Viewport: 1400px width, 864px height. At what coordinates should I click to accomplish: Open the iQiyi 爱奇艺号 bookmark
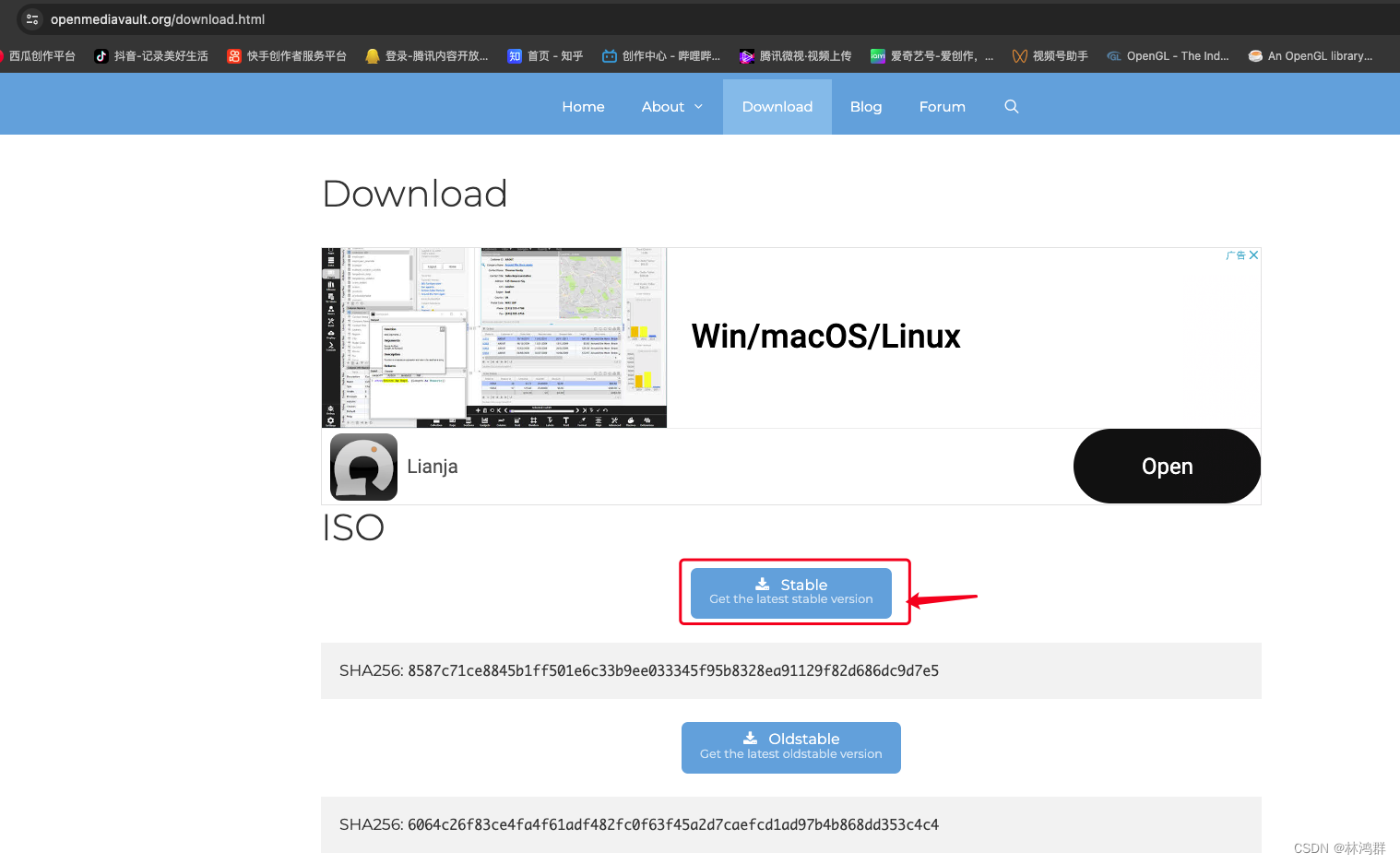tap(931, 56)
